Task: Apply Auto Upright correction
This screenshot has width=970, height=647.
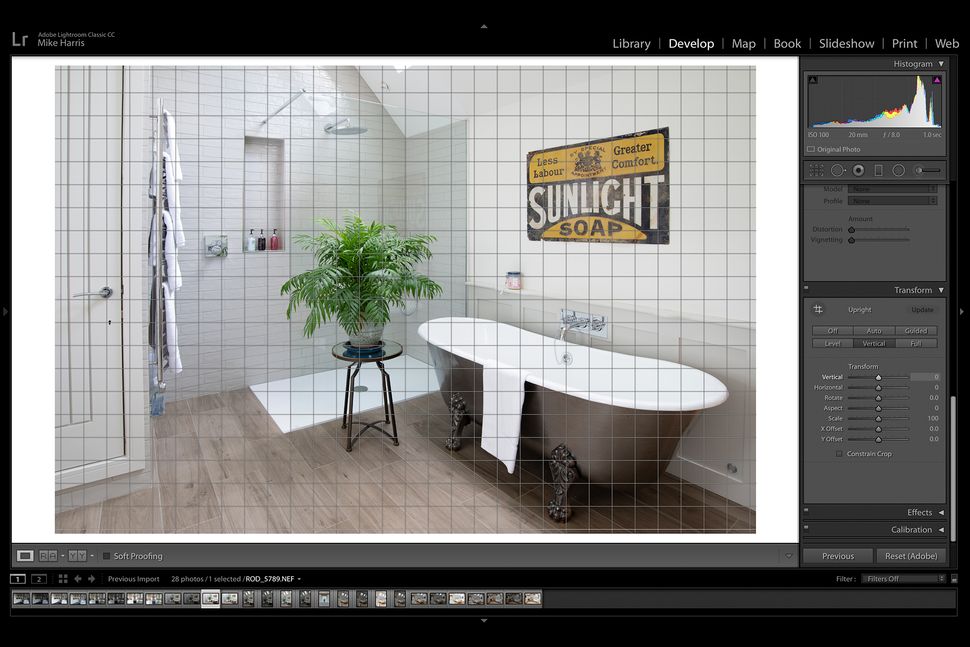Action: (873, 330)
